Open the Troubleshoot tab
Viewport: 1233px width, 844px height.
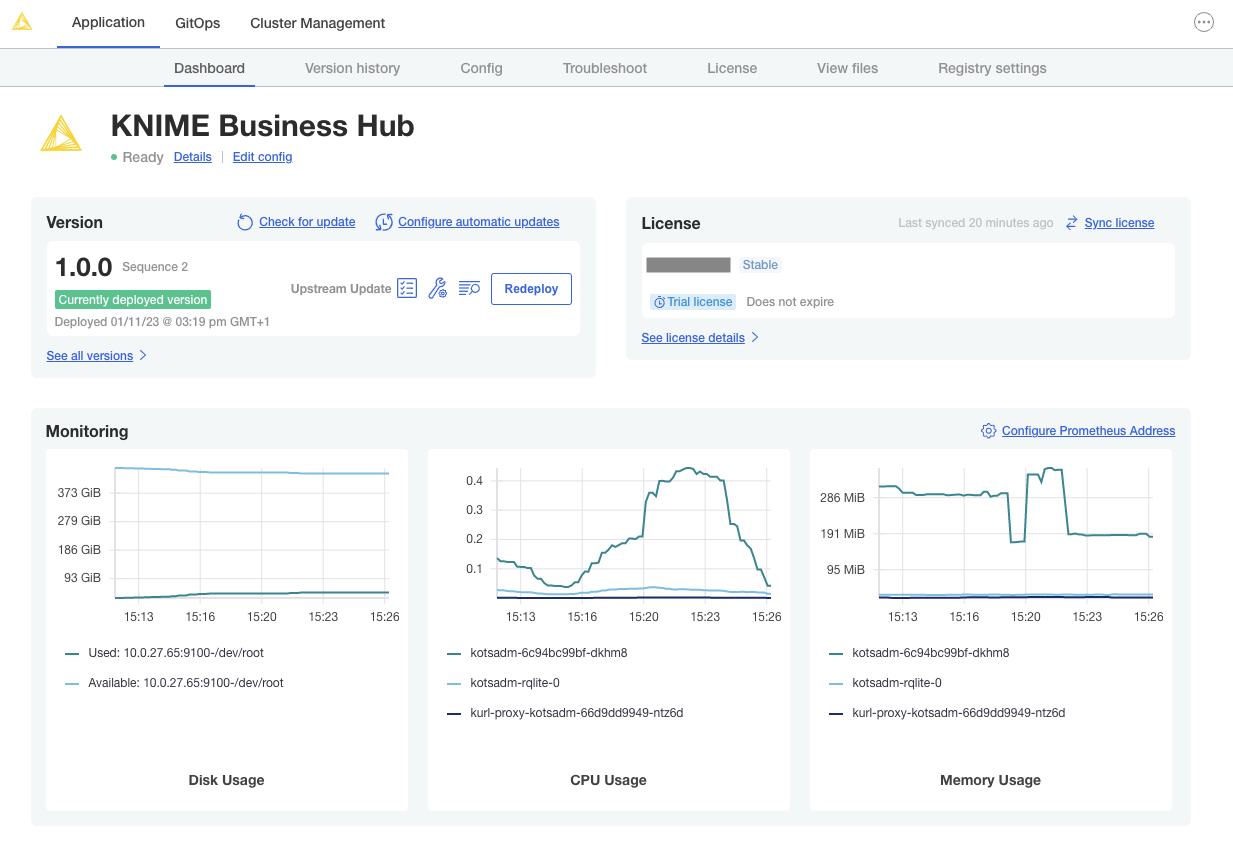click(604, 68)
